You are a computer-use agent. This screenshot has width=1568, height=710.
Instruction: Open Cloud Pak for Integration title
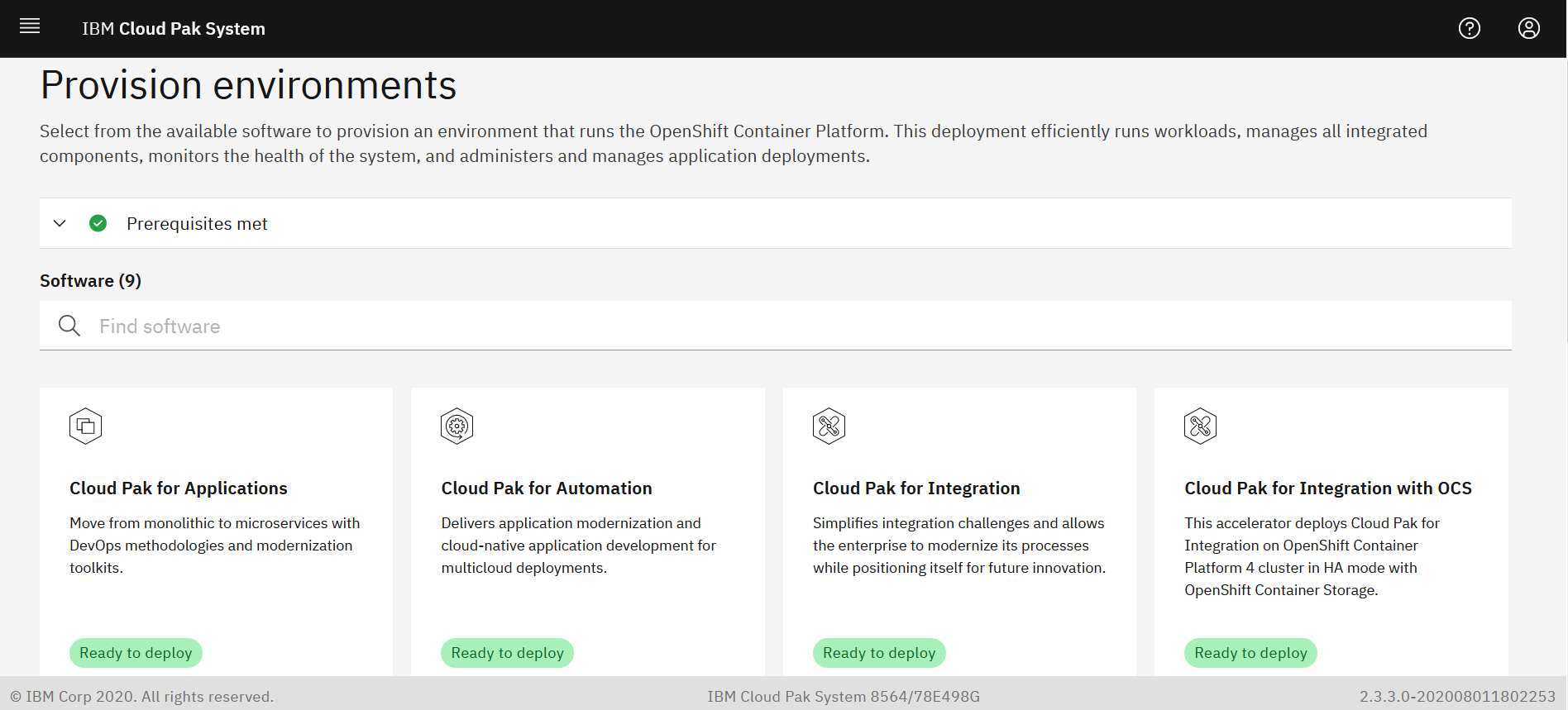click(916, 488)
